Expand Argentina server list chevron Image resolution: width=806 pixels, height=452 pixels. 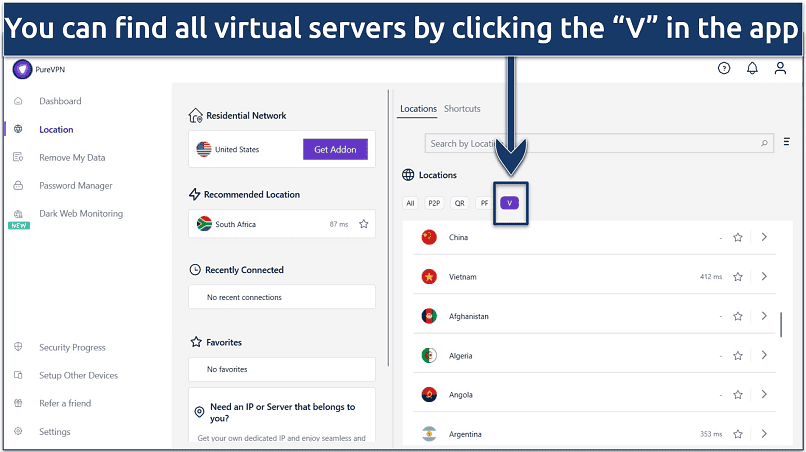[764, 434]
